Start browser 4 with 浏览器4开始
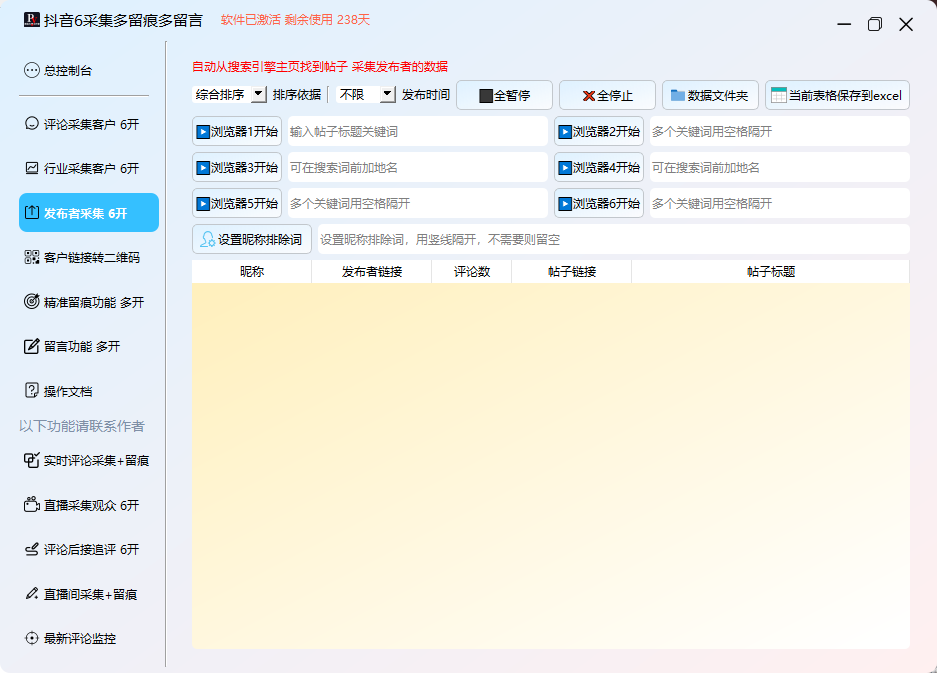 [599, 168]
